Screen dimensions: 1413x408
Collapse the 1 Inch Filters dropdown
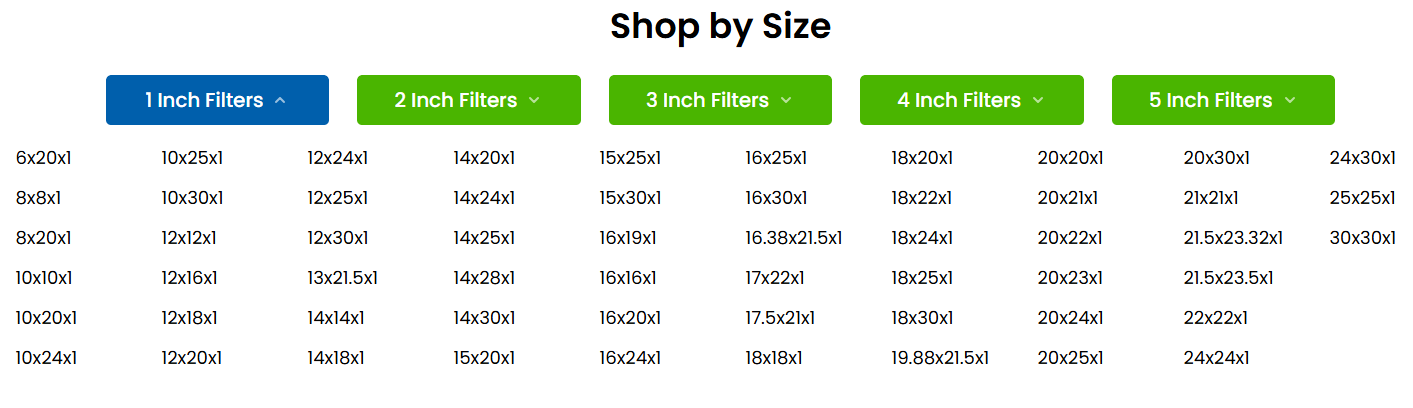click(217, 100)
